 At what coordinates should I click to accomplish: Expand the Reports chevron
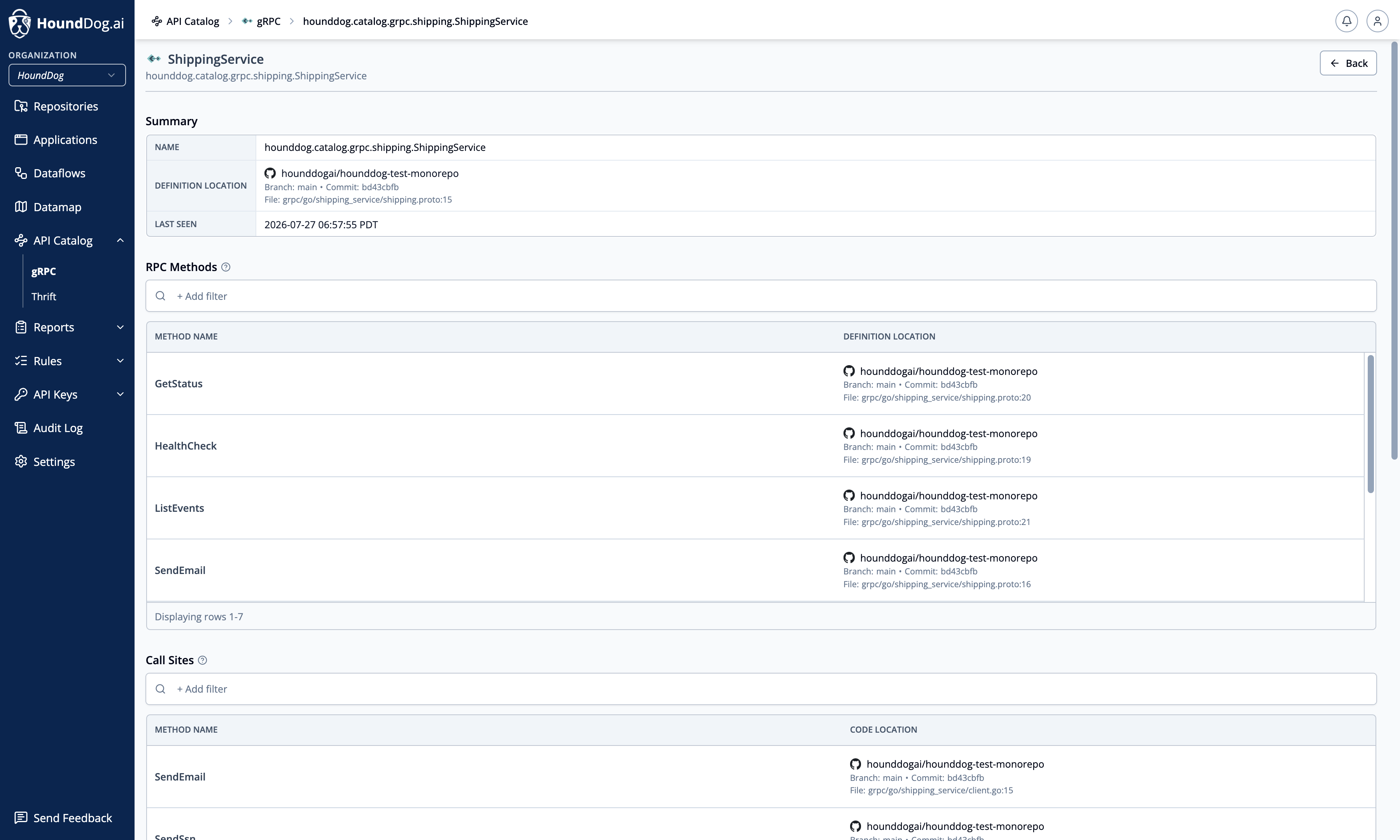click(x=120, y=327)
